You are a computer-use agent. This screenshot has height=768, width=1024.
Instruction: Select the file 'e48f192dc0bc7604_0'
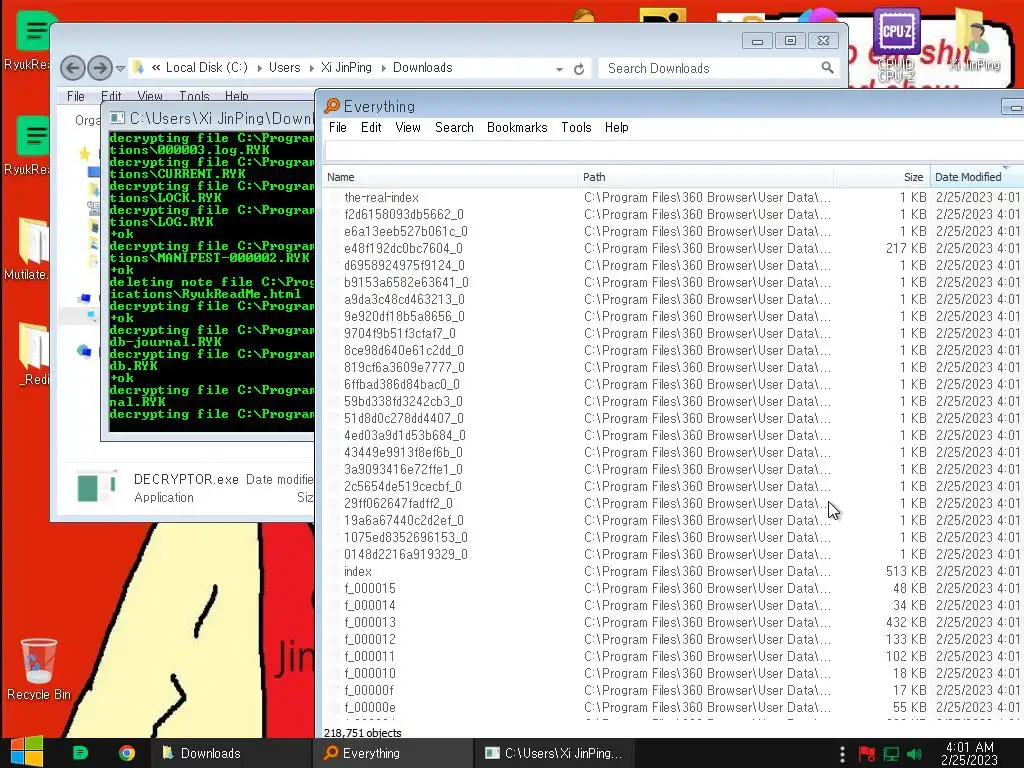coord(403,248)
